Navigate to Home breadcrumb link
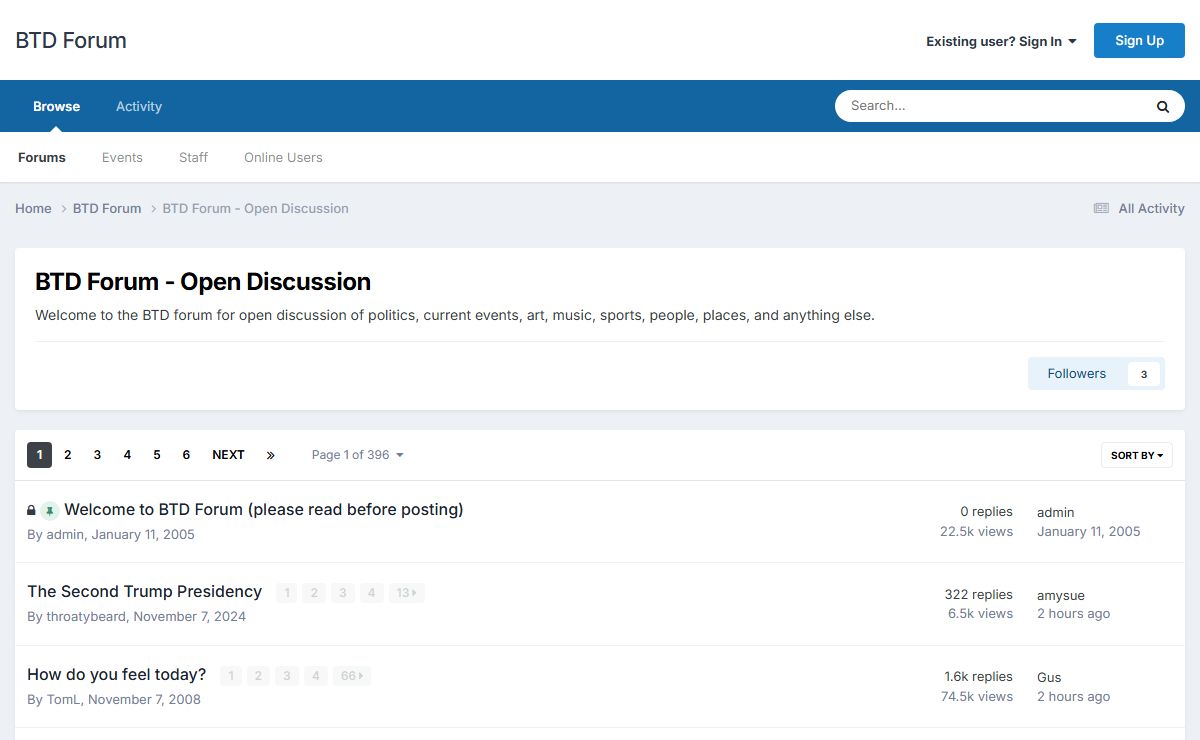The height and width of the screenshot is (740, 1200). pos(33,208)
